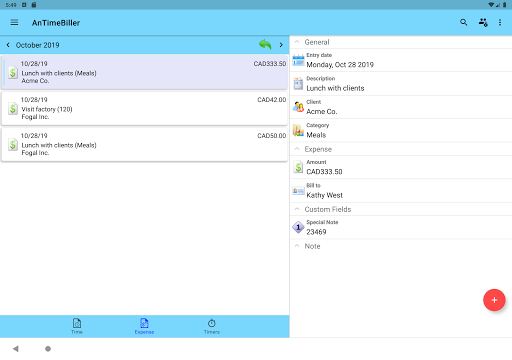Click the Entry date calendar icon
The width and height of the screenshot is (512, 360).
pos(298,60)
